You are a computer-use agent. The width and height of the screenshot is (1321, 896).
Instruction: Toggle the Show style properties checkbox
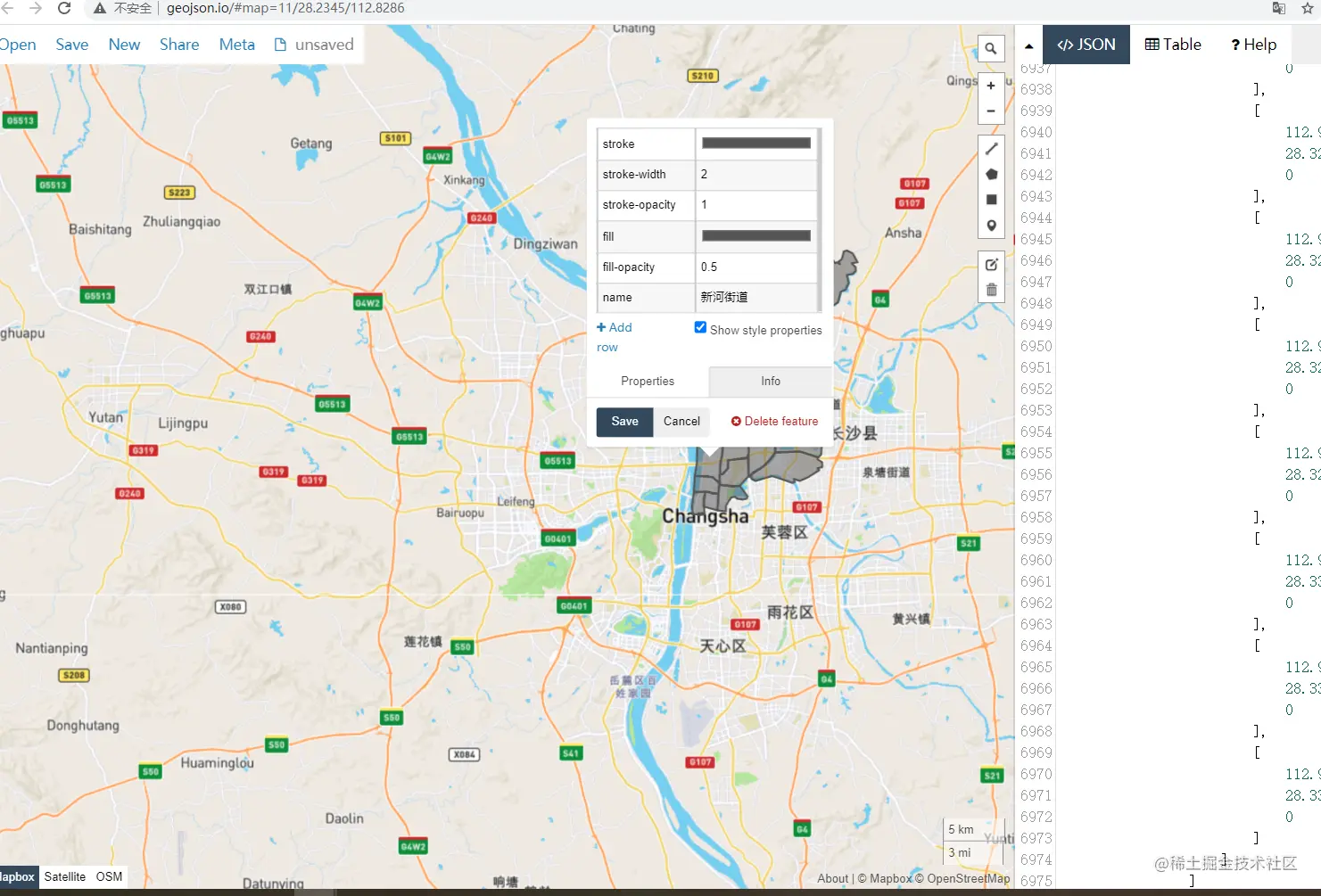pyautogui.click(x=700, y=327)
